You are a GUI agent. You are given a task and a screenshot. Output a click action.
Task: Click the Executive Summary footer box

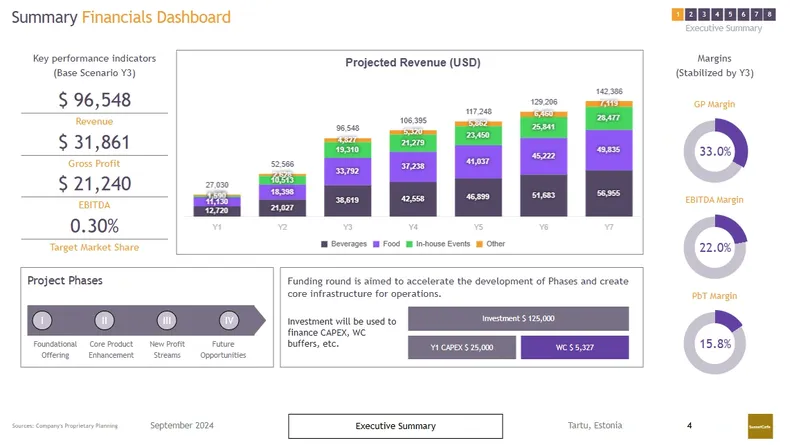[x=395, y=426]
